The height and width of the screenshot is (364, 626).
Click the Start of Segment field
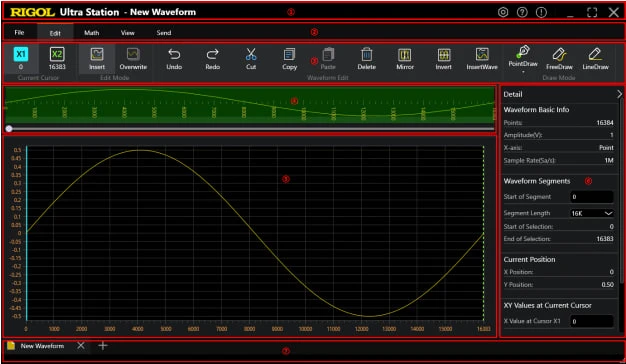pos(592,196)
